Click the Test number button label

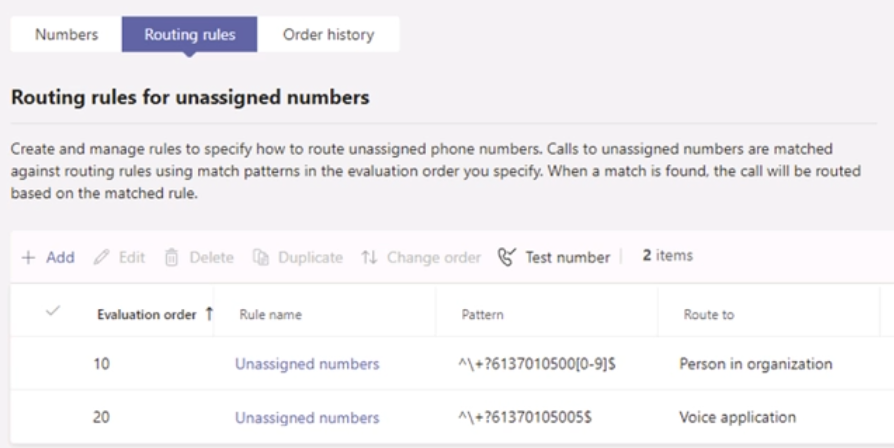pos(567,257)
